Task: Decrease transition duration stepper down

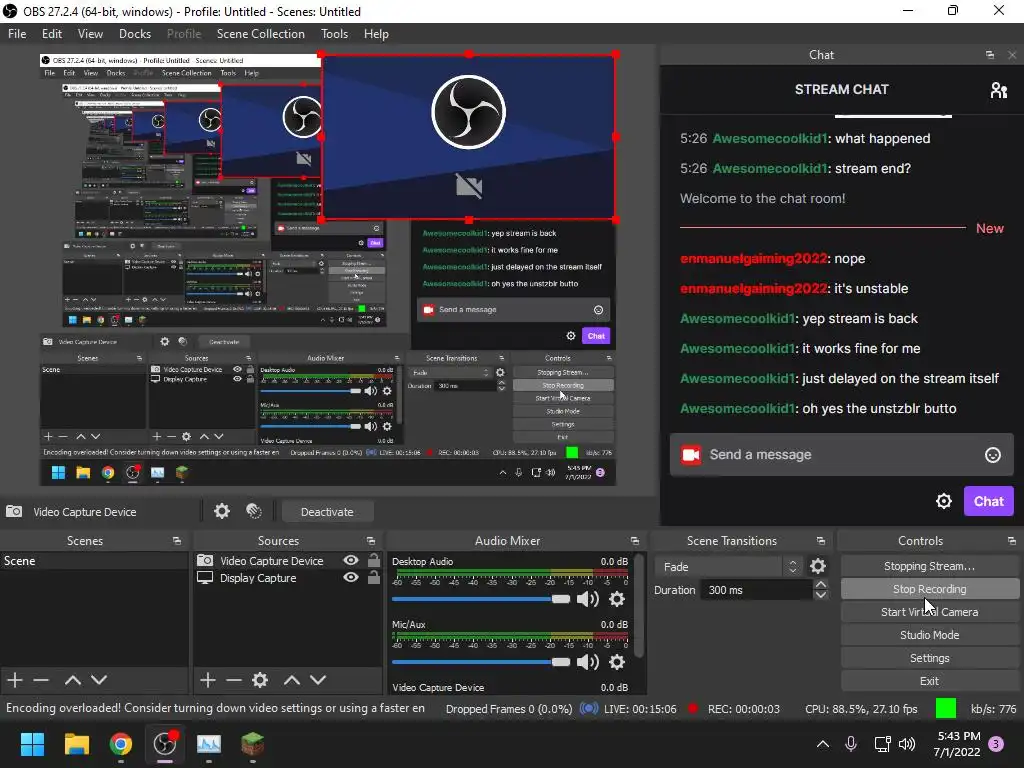Action: click(x=821, y=595)
